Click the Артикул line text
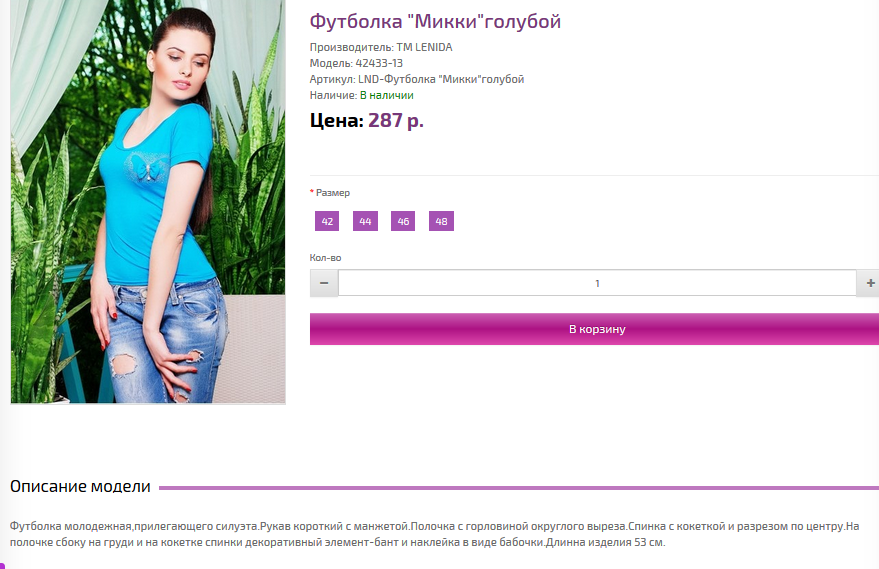Screen dimensions: 879x569 point(417,79)
